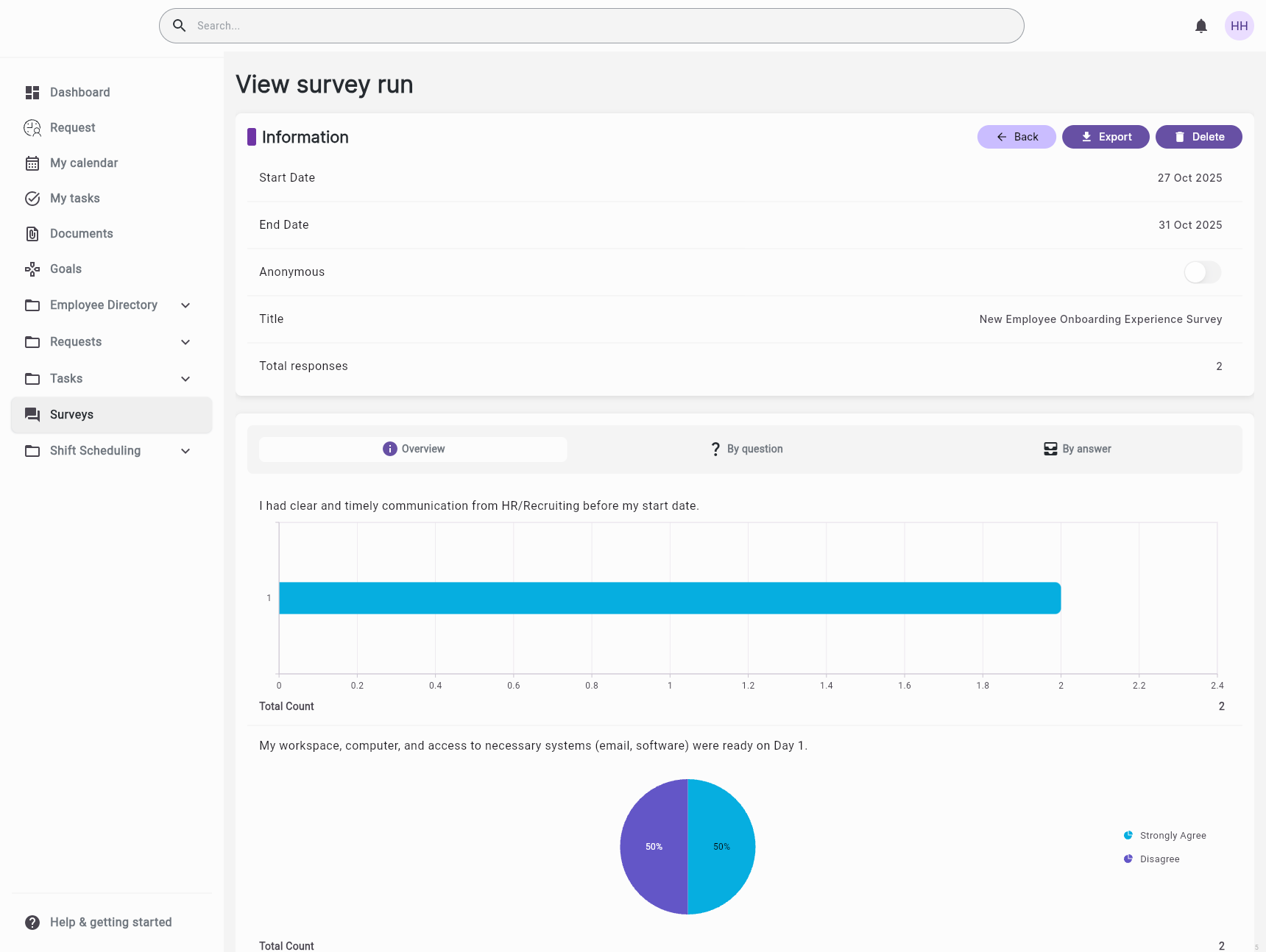Expand the Employee Directory chevron
Viewport: 1266px width, 952px height.
tap(185, 305)
